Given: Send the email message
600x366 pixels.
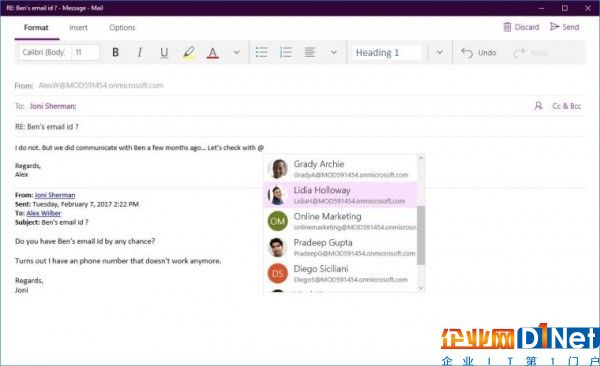Looking at the screenshot, I should pyautogui.click(x=564, y=27).
